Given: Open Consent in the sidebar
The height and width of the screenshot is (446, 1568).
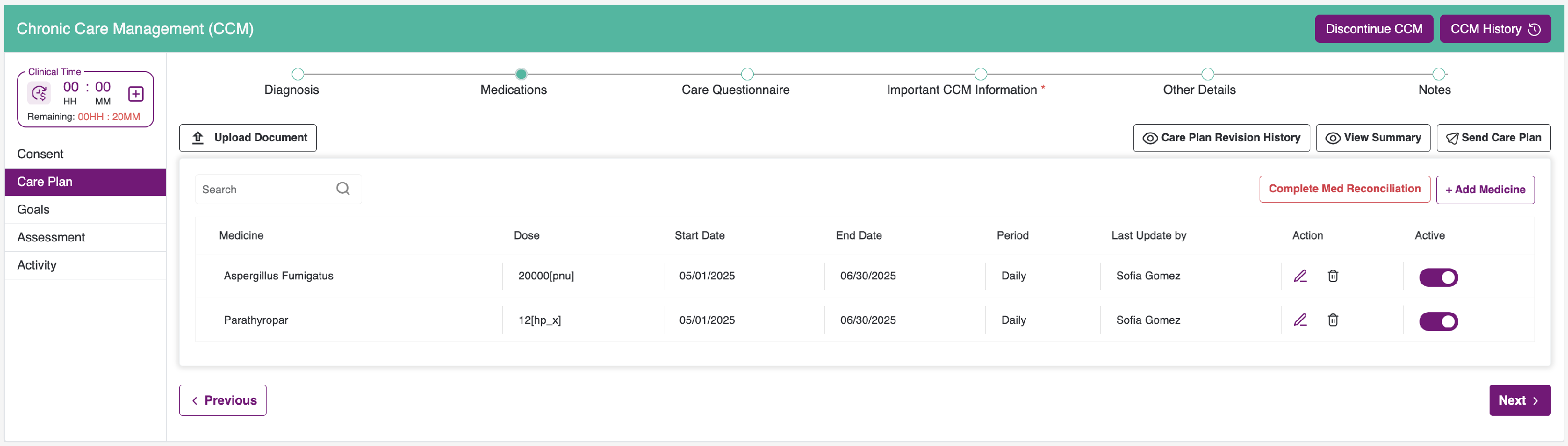Looking at the screenshot, I should pos(85,154).
